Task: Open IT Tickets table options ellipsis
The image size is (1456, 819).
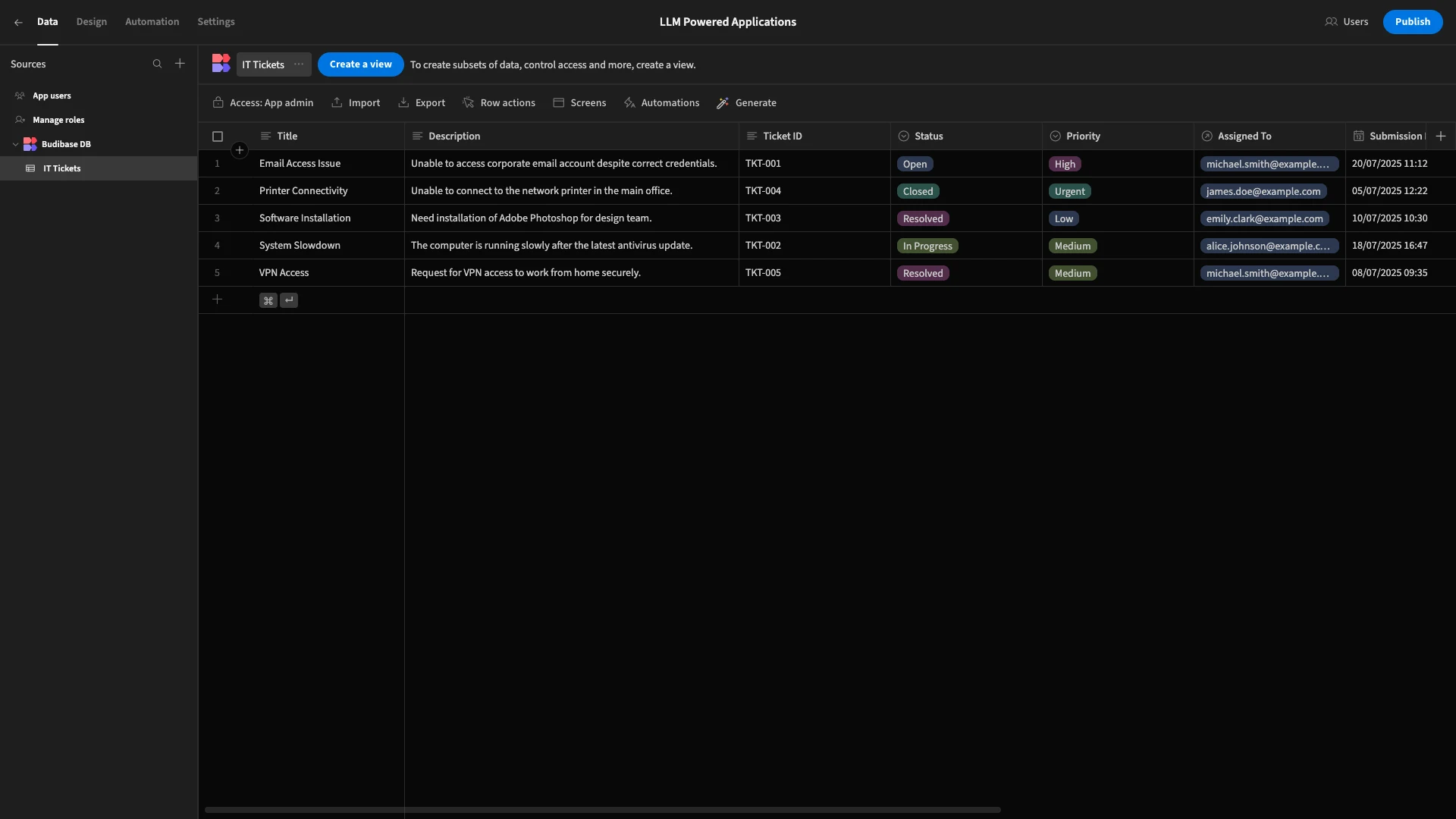Action: coord(299,64)
